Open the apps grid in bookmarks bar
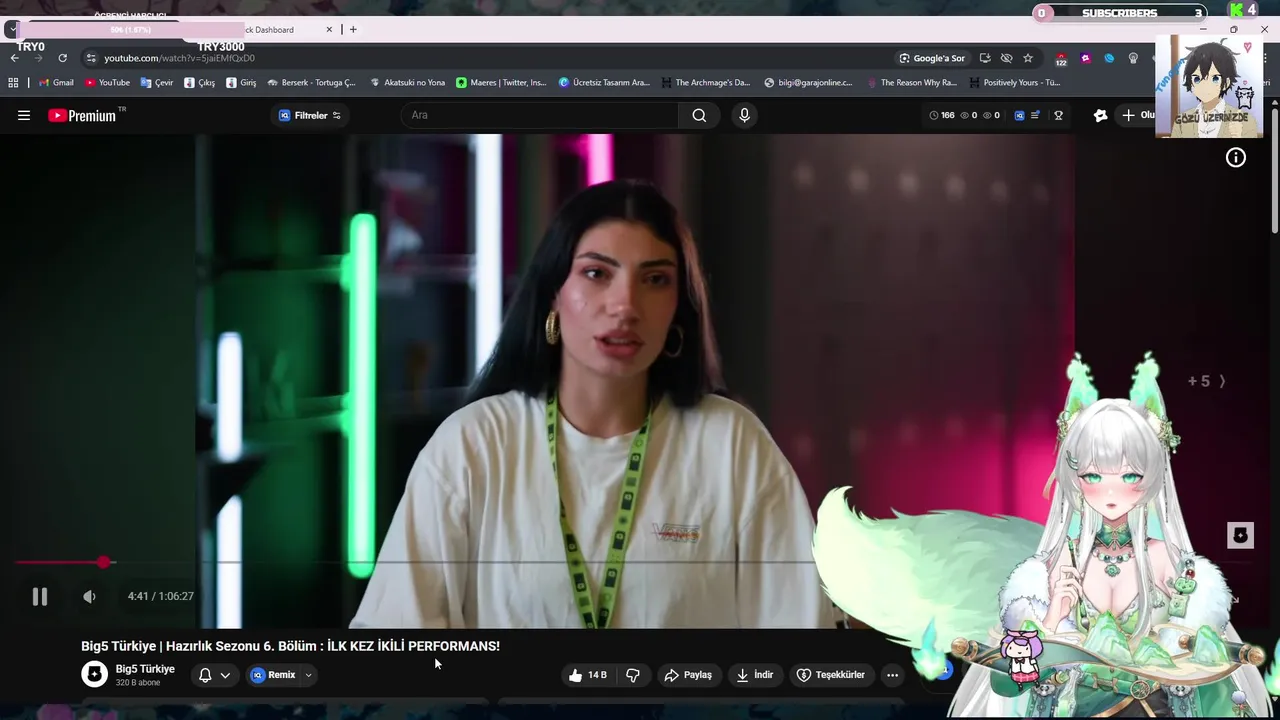1280x720 pixels. 13,83
